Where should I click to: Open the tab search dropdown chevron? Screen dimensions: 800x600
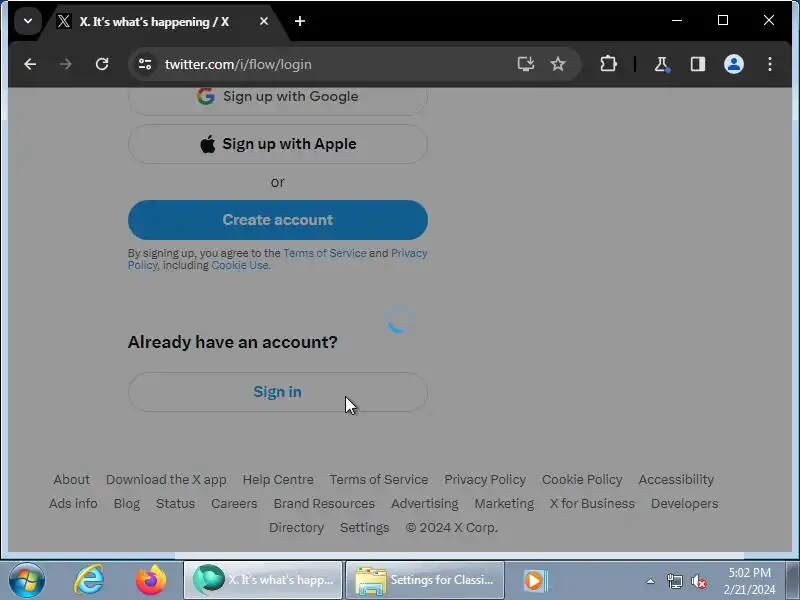(28, 21)
